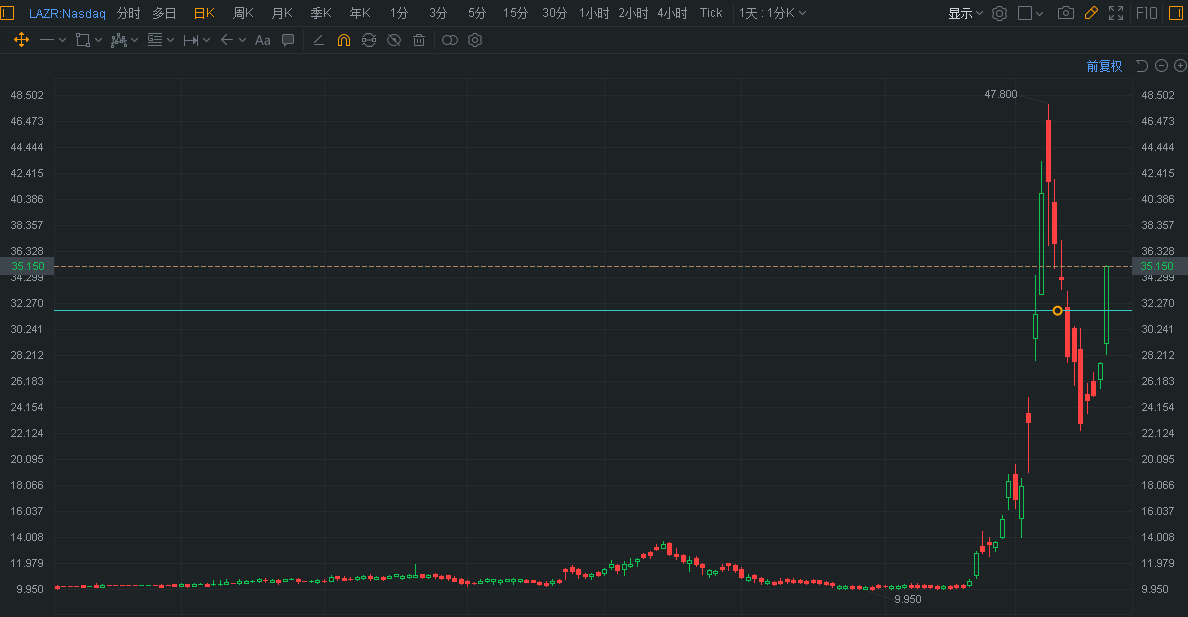The width and height of the screenshot is (1188, 617).
Task: Delete drawings with the trash icon
Action: [419, 40]
